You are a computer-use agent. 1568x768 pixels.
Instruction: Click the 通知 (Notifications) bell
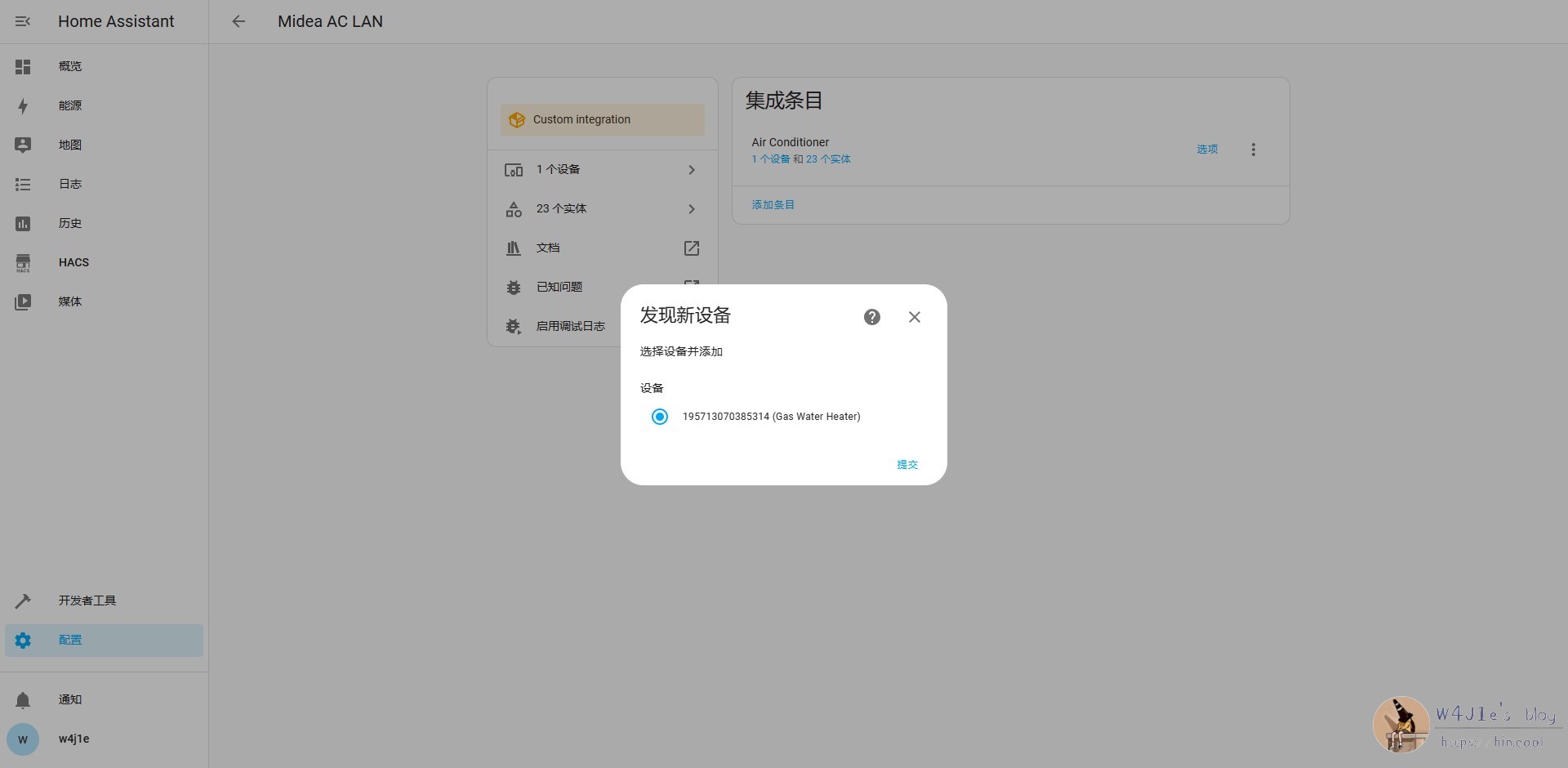[23, 699]
